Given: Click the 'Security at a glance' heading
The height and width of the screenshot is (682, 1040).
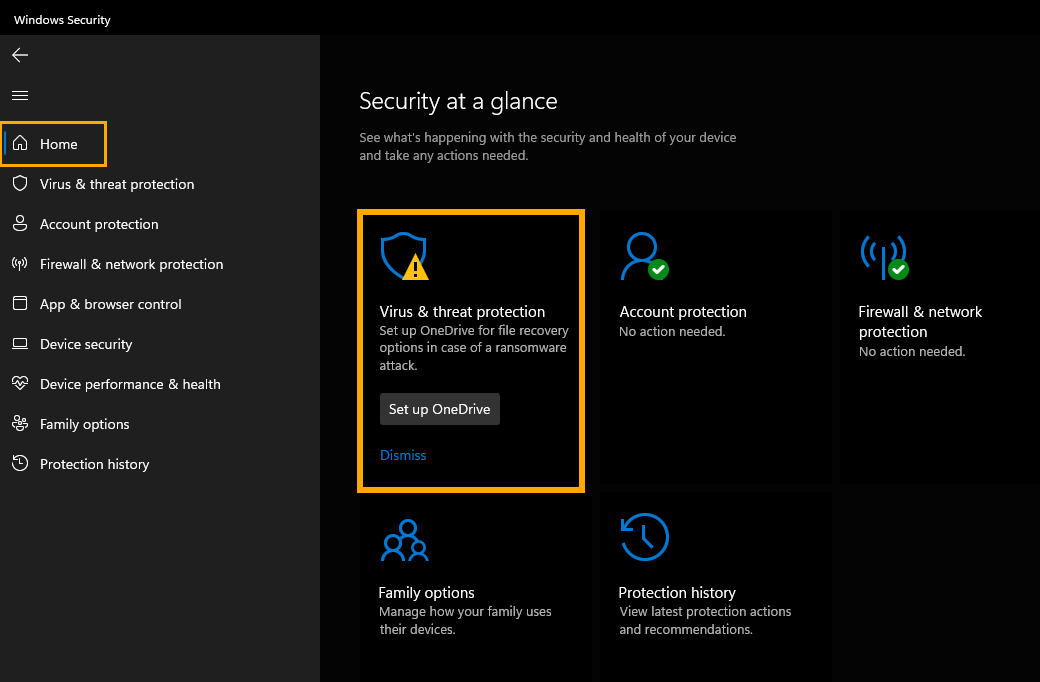Looking at the screenshot, I should (458, 102).
